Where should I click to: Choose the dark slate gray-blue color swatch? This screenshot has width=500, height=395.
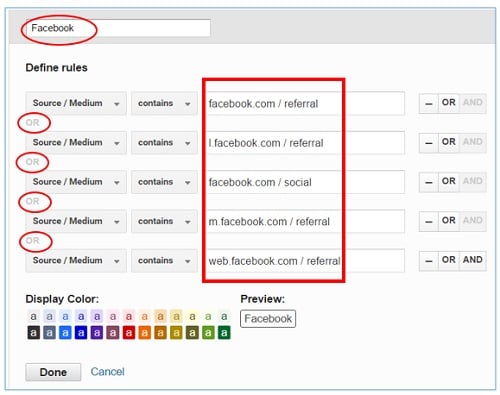coord(49,332)
